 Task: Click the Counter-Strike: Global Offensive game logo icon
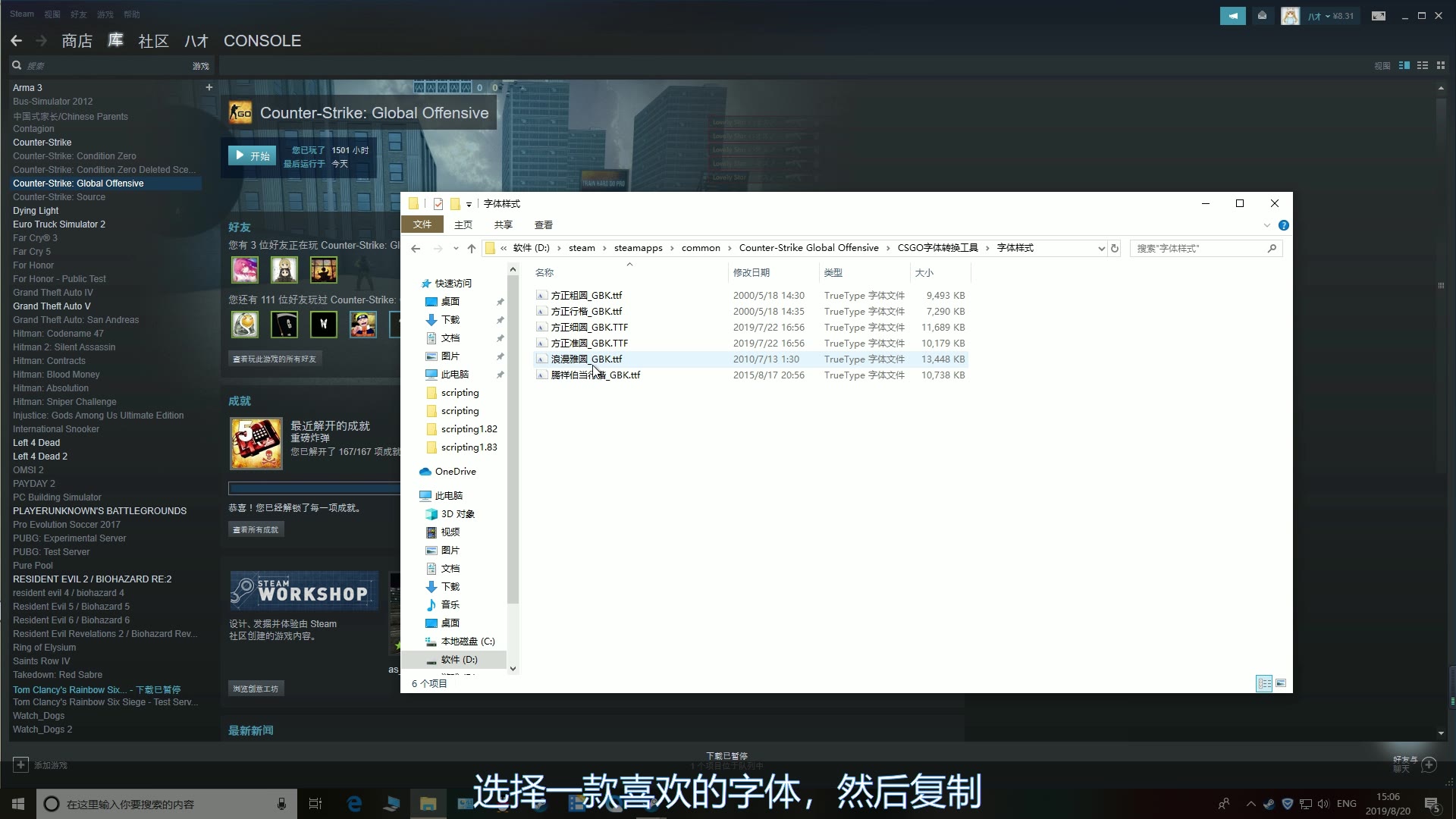click(240, 111)
